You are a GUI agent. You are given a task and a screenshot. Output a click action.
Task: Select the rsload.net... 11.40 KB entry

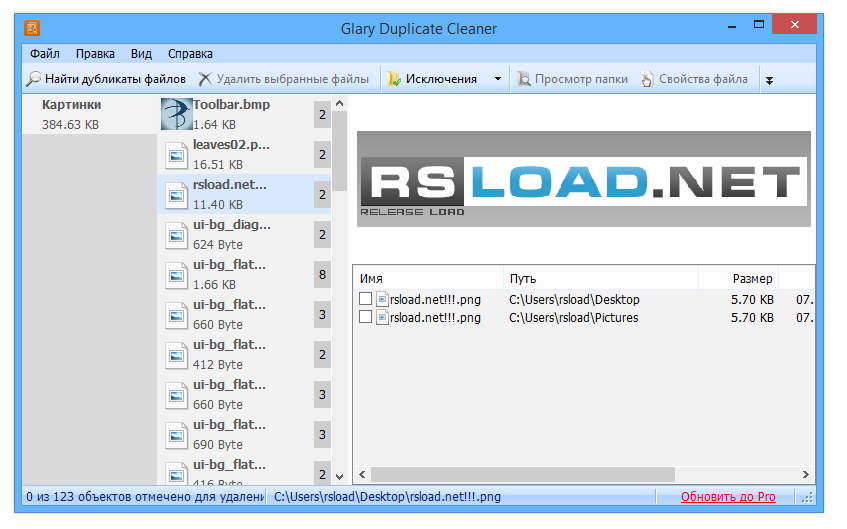pyautogui.click(x=244, y=195)
